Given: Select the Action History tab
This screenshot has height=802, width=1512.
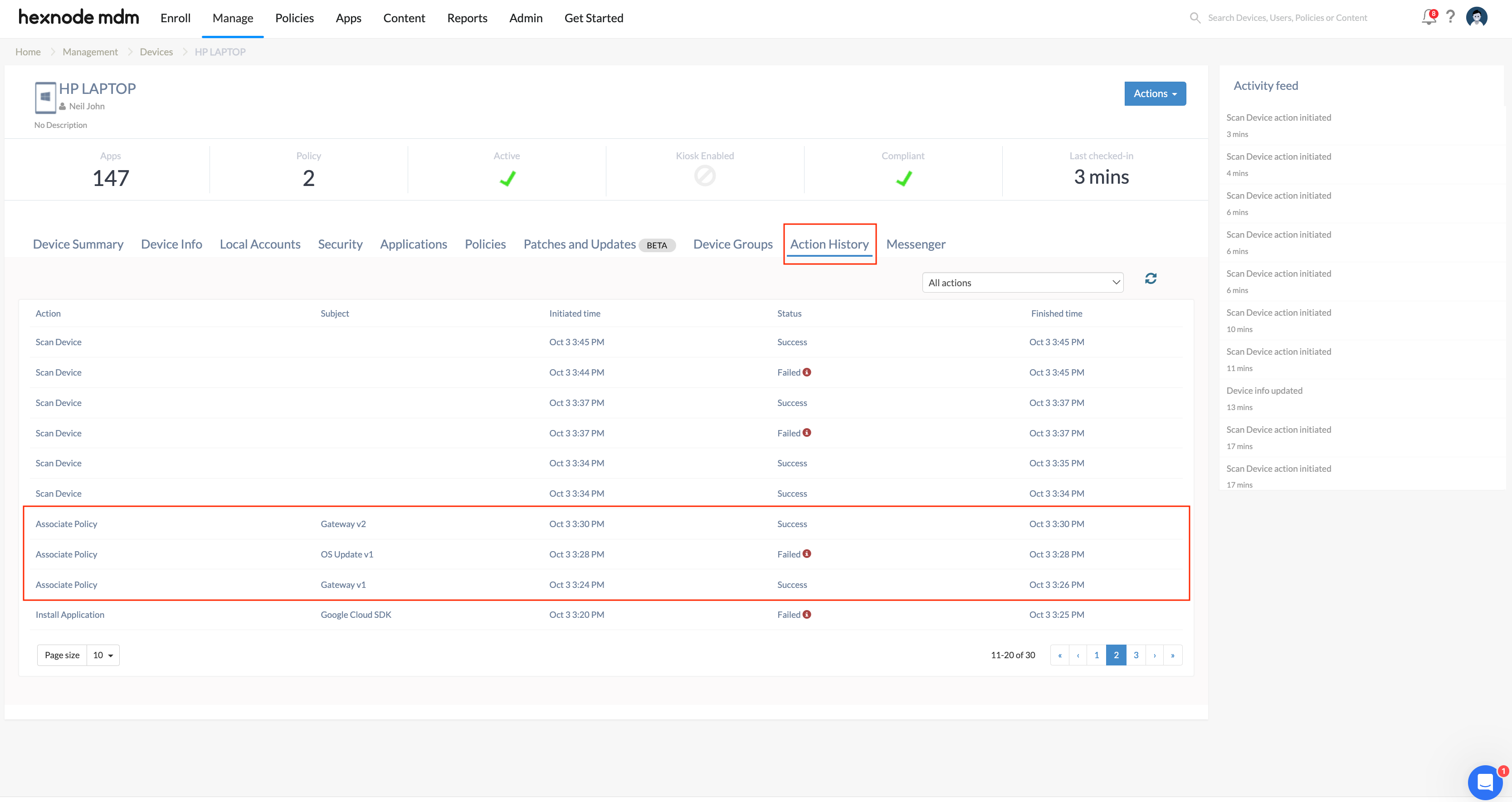Looking at the screenshot, I should (830, 244).
